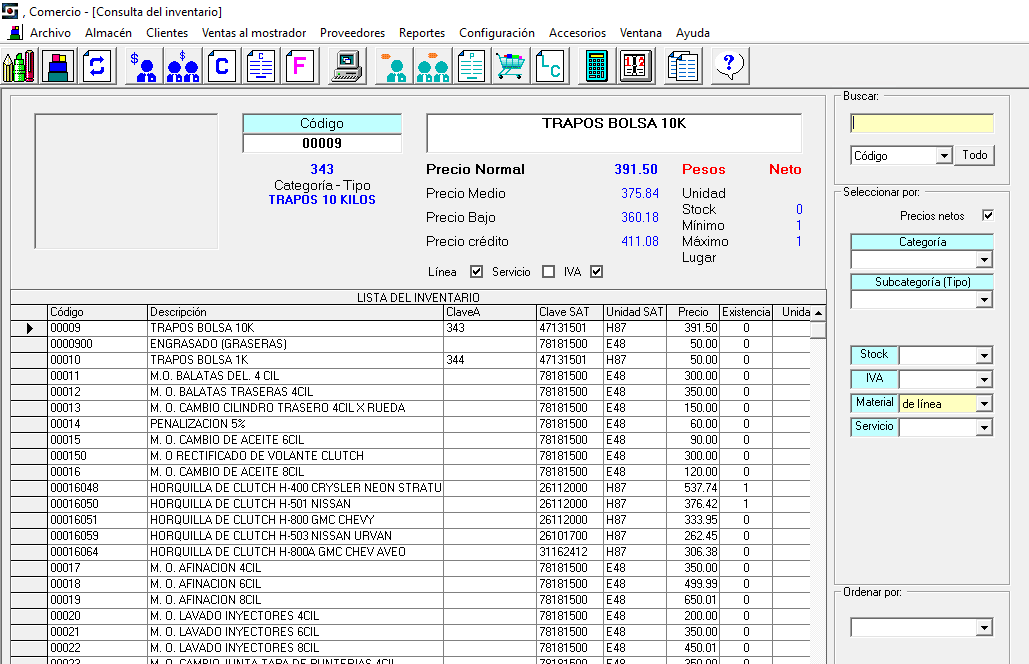Click the help question mark icon
1029x664 pixels.
click(x=729, y=67)
